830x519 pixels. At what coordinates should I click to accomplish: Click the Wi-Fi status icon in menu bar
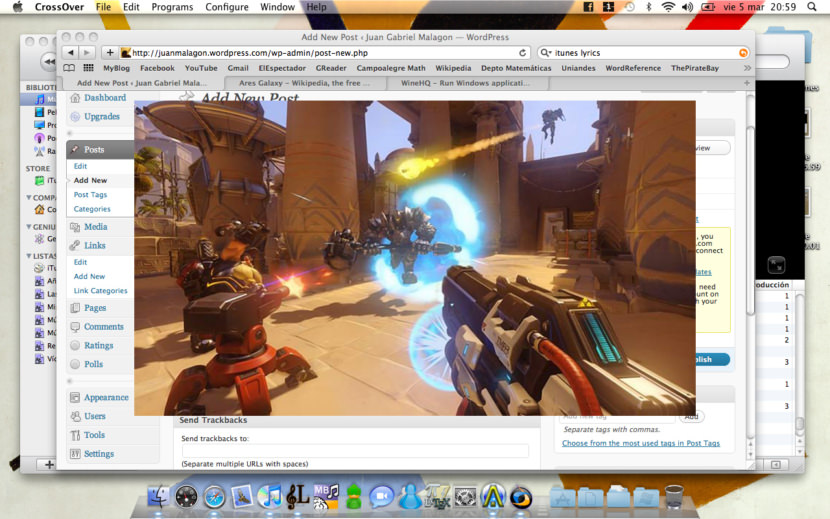point(667,7)
